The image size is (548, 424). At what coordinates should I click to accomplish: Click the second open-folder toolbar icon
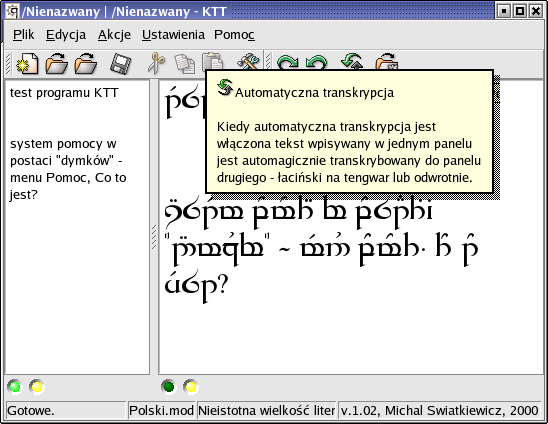click(86, 64)
